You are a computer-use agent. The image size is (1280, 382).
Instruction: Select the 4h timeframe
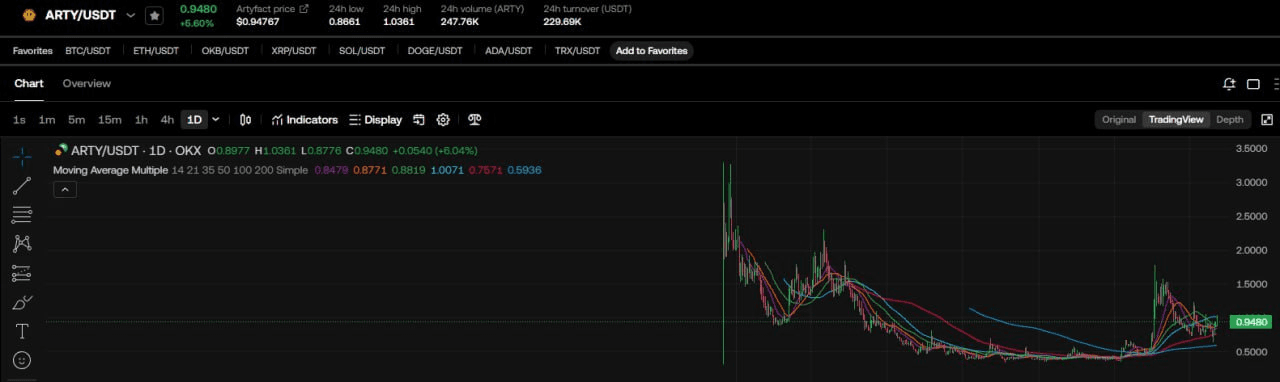point(167,120)
